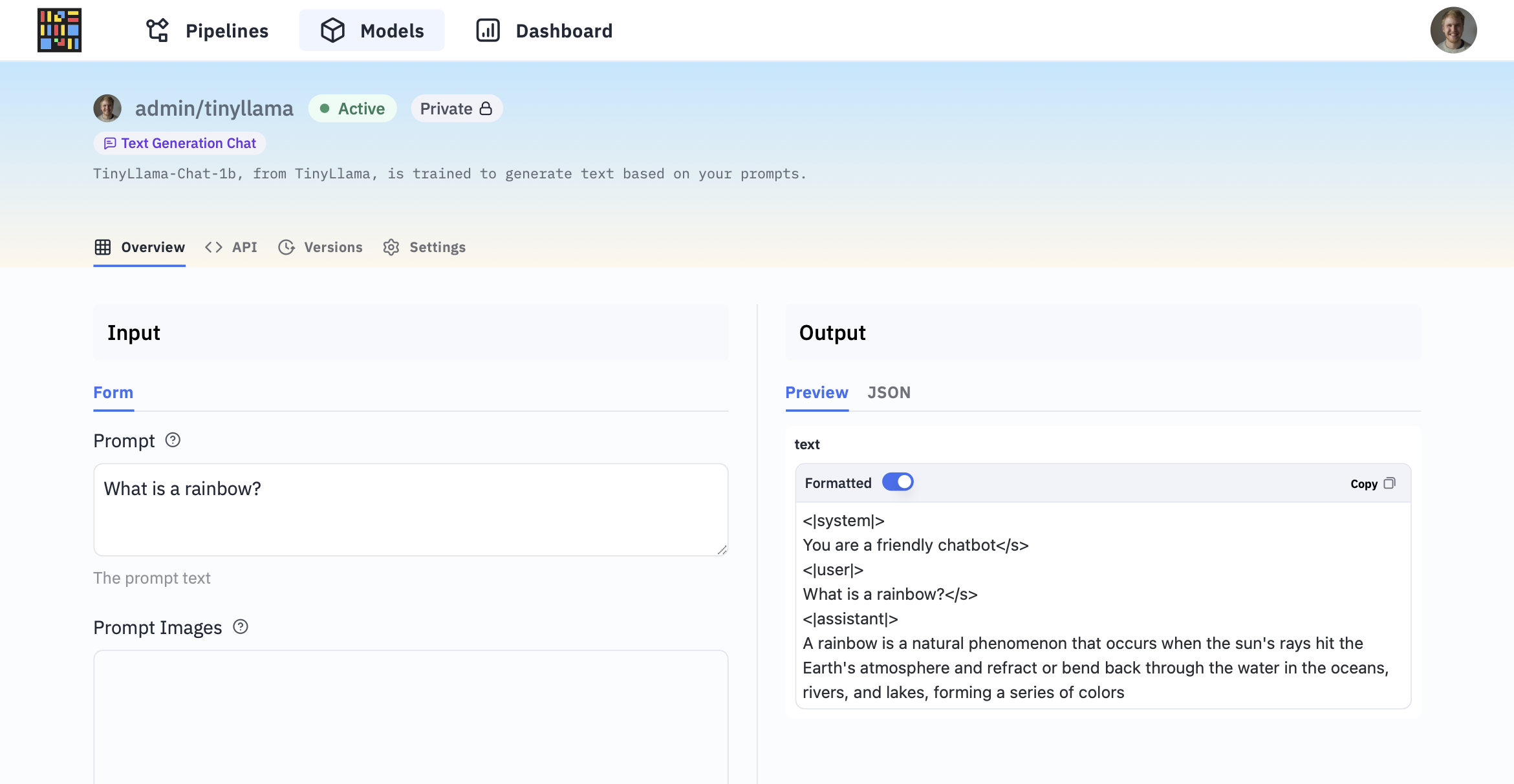This screenshot has height=784, width=1514.
Task: Go to the model Settings tab
Action: [424, 248]
